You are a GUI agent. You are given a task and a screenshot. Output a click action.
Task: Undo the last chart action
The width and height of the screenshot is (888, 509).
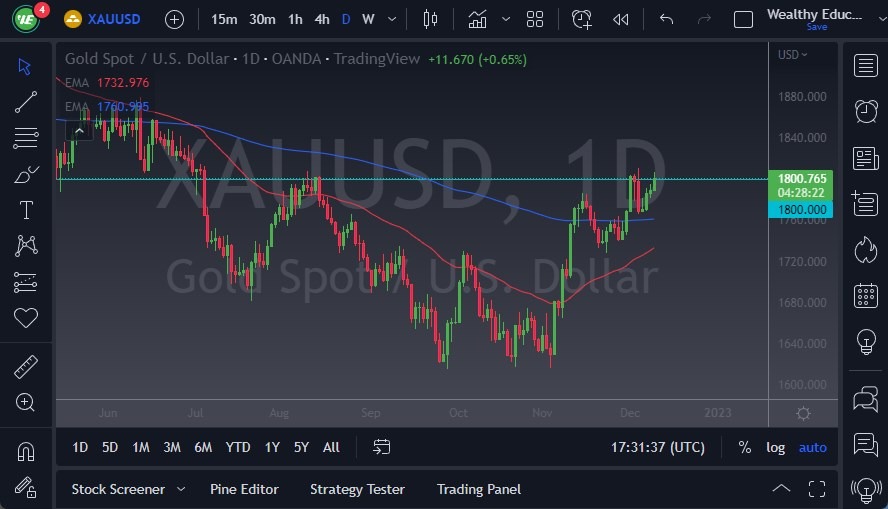pos(667,19)
